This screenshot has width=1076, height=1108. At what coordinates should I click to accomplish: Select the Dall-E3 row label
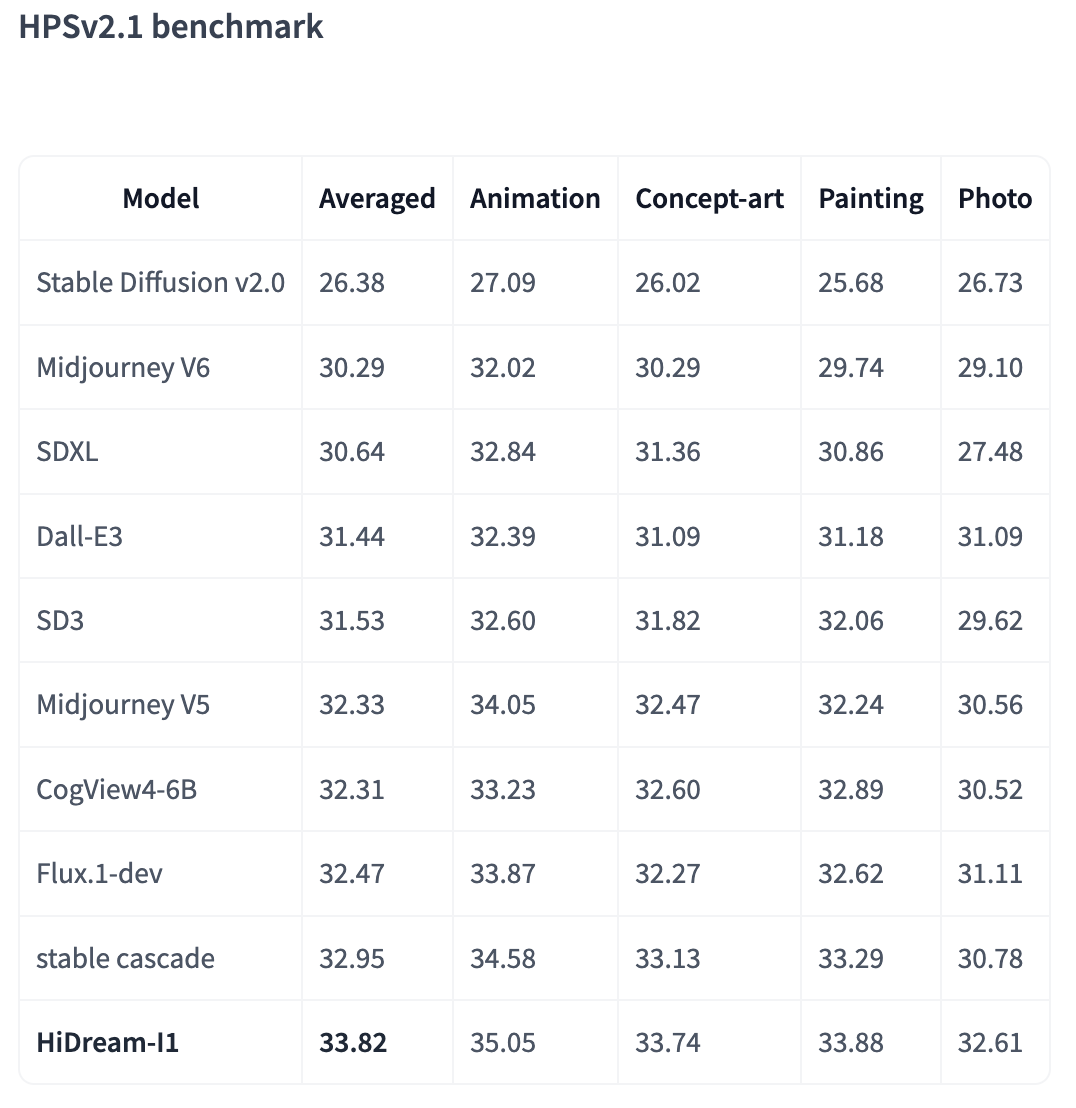click(x=80, y=536)
